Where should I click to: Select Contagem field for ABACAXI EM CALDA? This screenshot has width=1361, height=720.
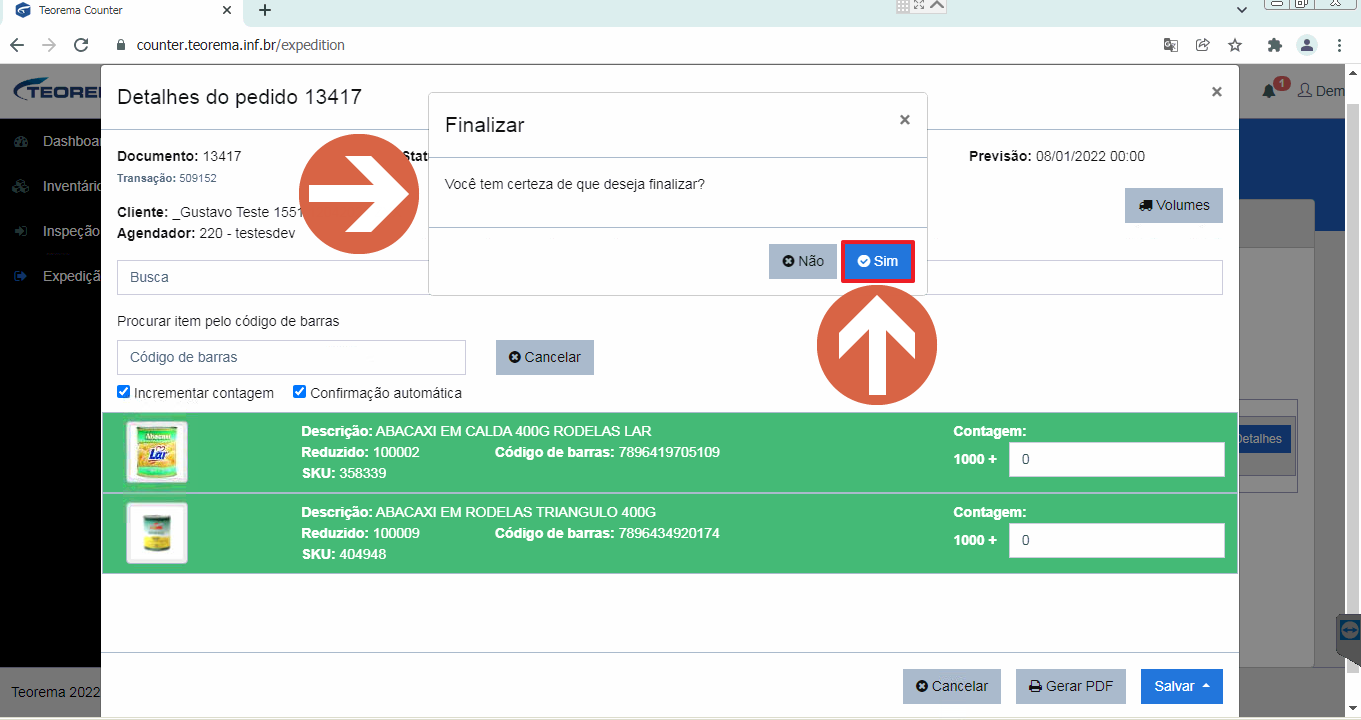(x=1116, y=460)
